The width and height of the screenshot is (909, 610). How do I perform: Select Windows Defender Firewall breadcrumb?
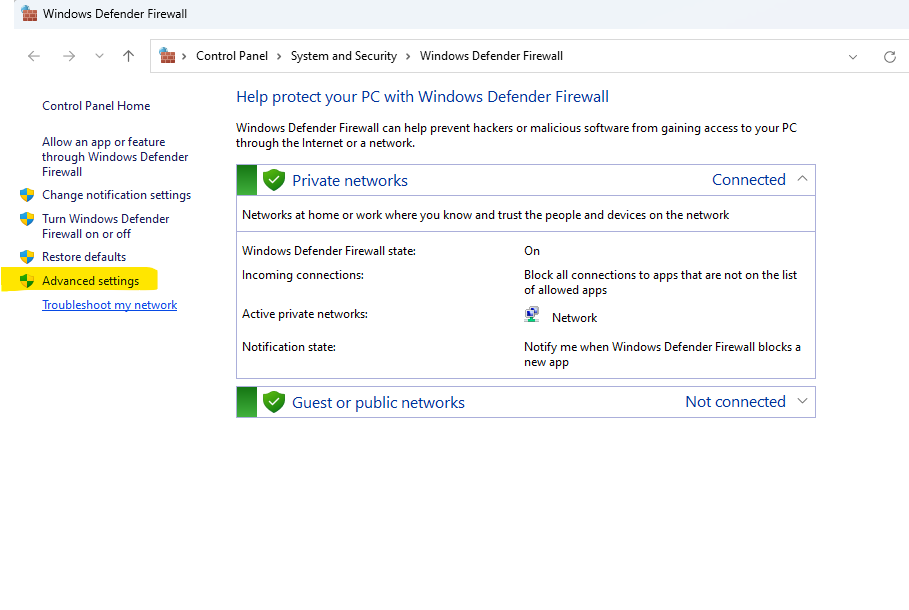point(491,56)
